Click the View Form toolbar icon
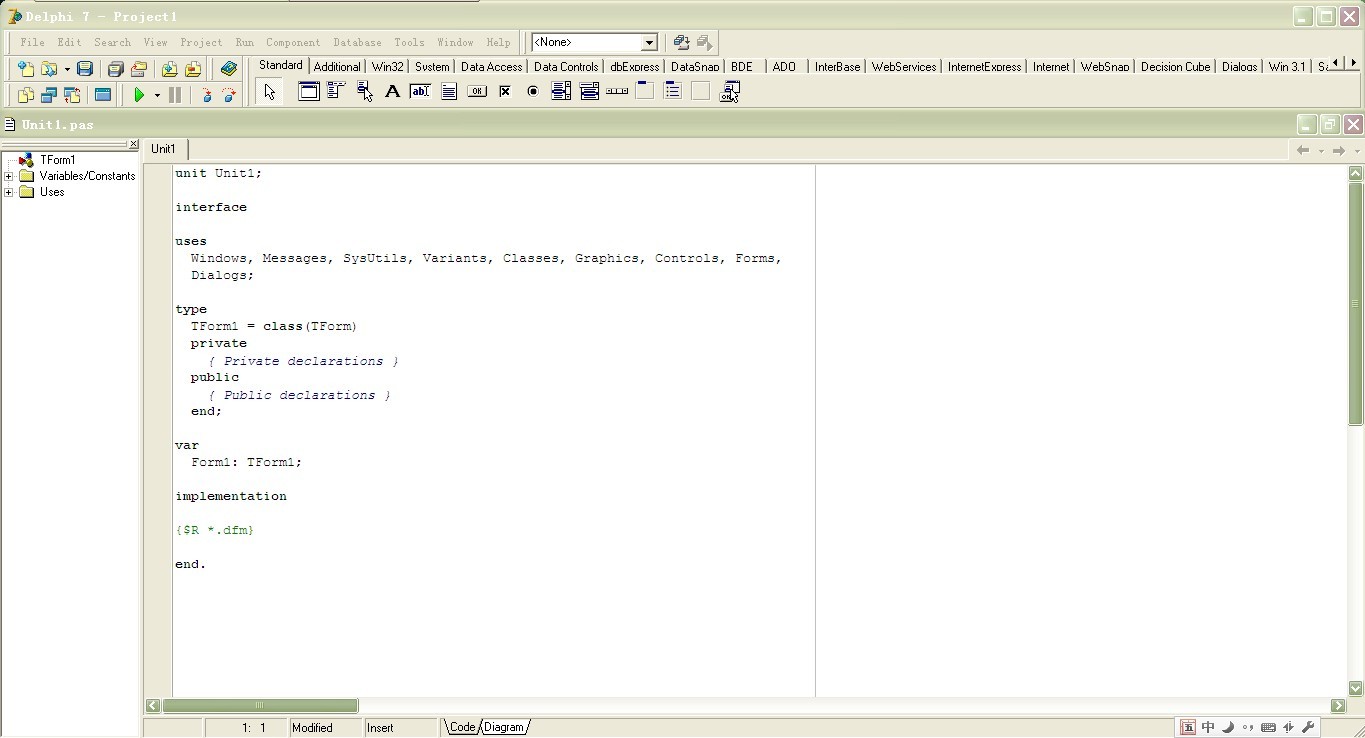This screenshot has width=1365, height=738. click(48, 95)
